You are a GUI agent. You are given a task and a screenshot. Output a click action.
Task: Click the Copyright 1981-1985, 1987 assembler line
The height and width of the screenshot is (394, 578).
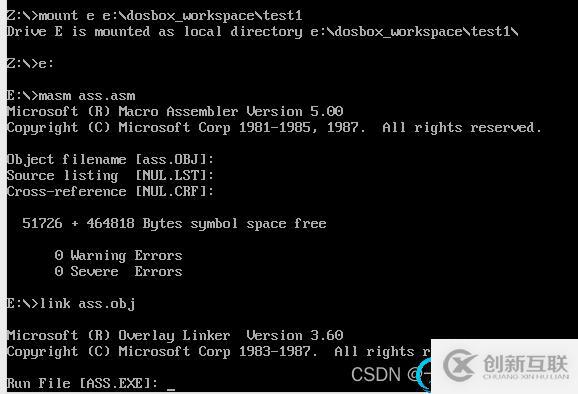tap(274, 128)
